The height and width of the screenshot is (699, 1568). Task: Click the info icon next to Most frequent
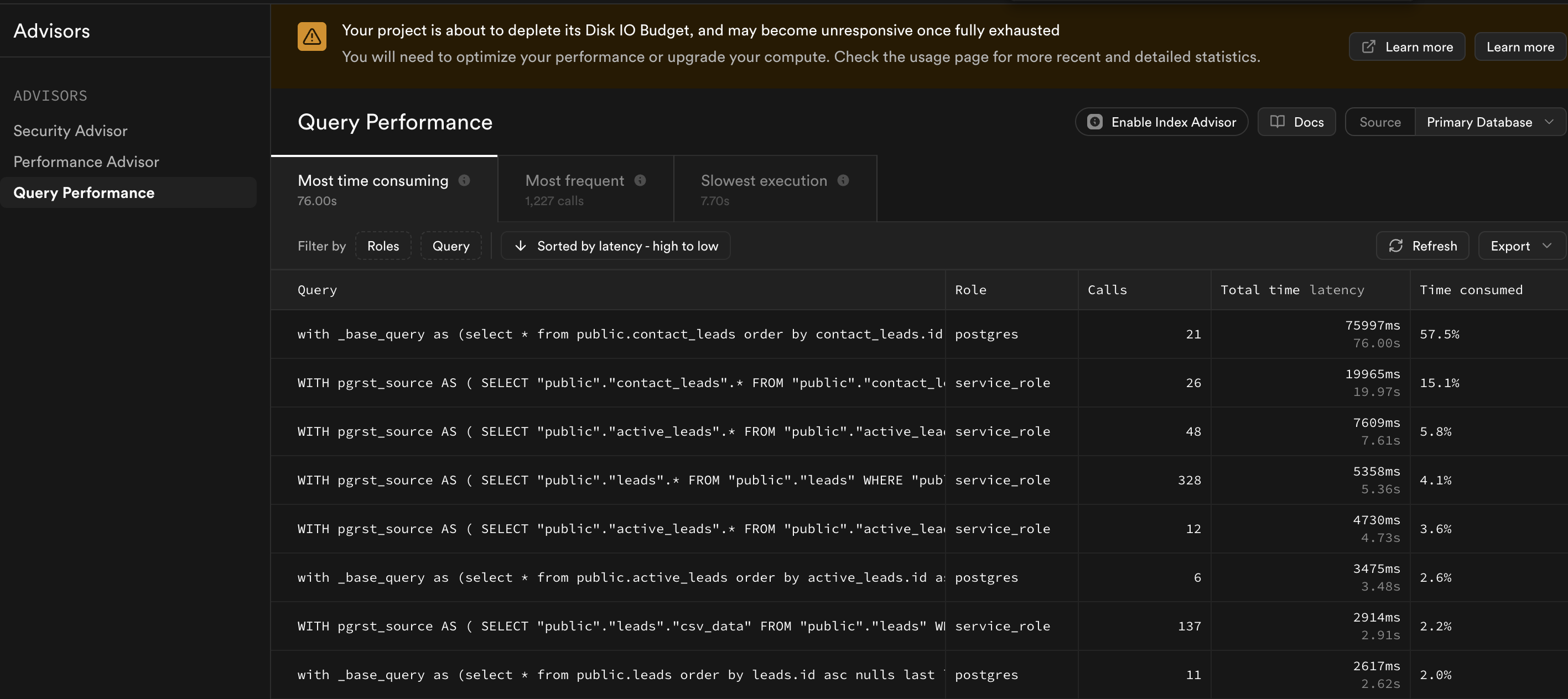point(640,180)
